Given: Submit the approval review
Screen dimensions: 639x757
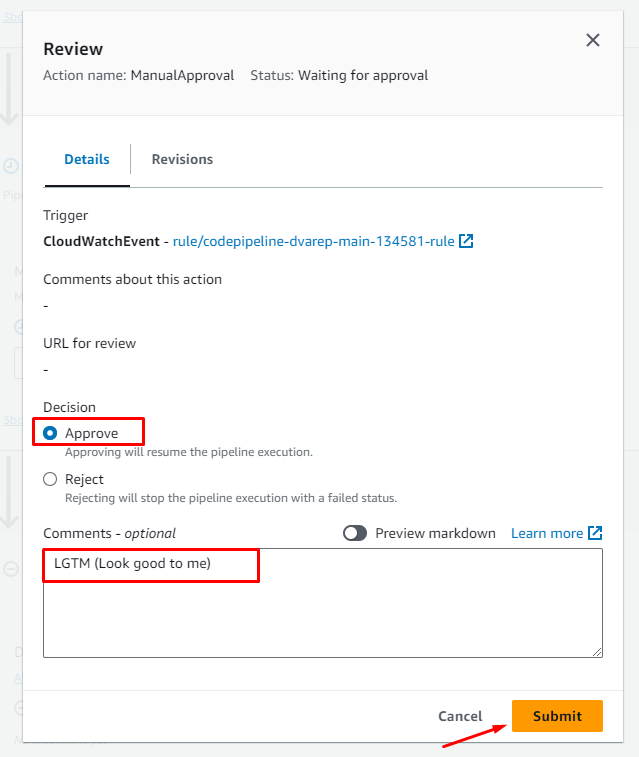Looking at the screenshot, I should (557, 716).
